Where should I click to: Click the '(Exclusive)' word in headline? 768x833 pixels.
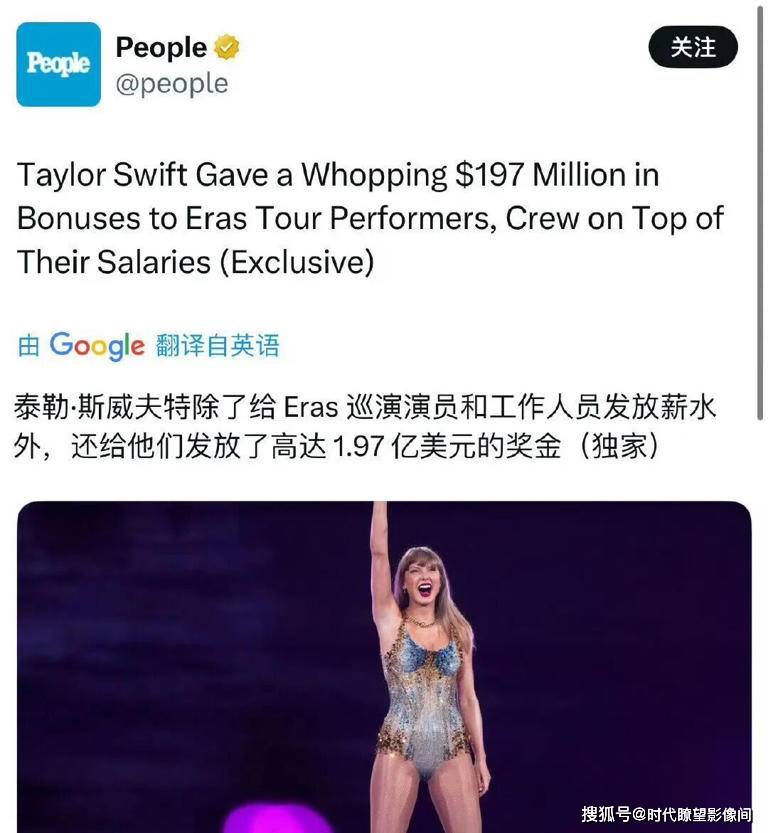tap(296, 262)
